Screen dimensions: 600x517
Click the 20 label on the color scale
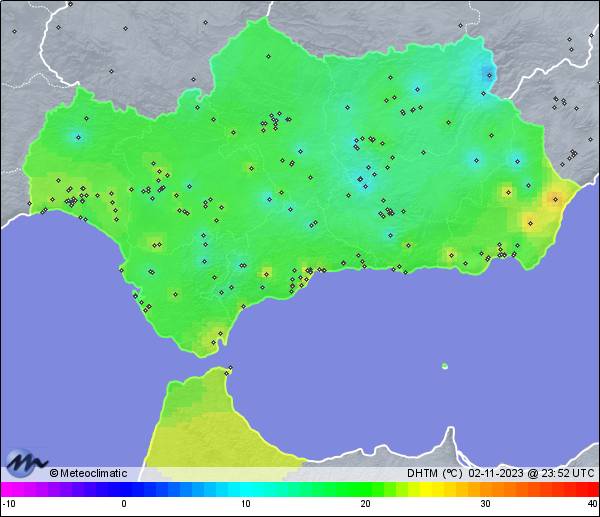(x=365, y=504)
